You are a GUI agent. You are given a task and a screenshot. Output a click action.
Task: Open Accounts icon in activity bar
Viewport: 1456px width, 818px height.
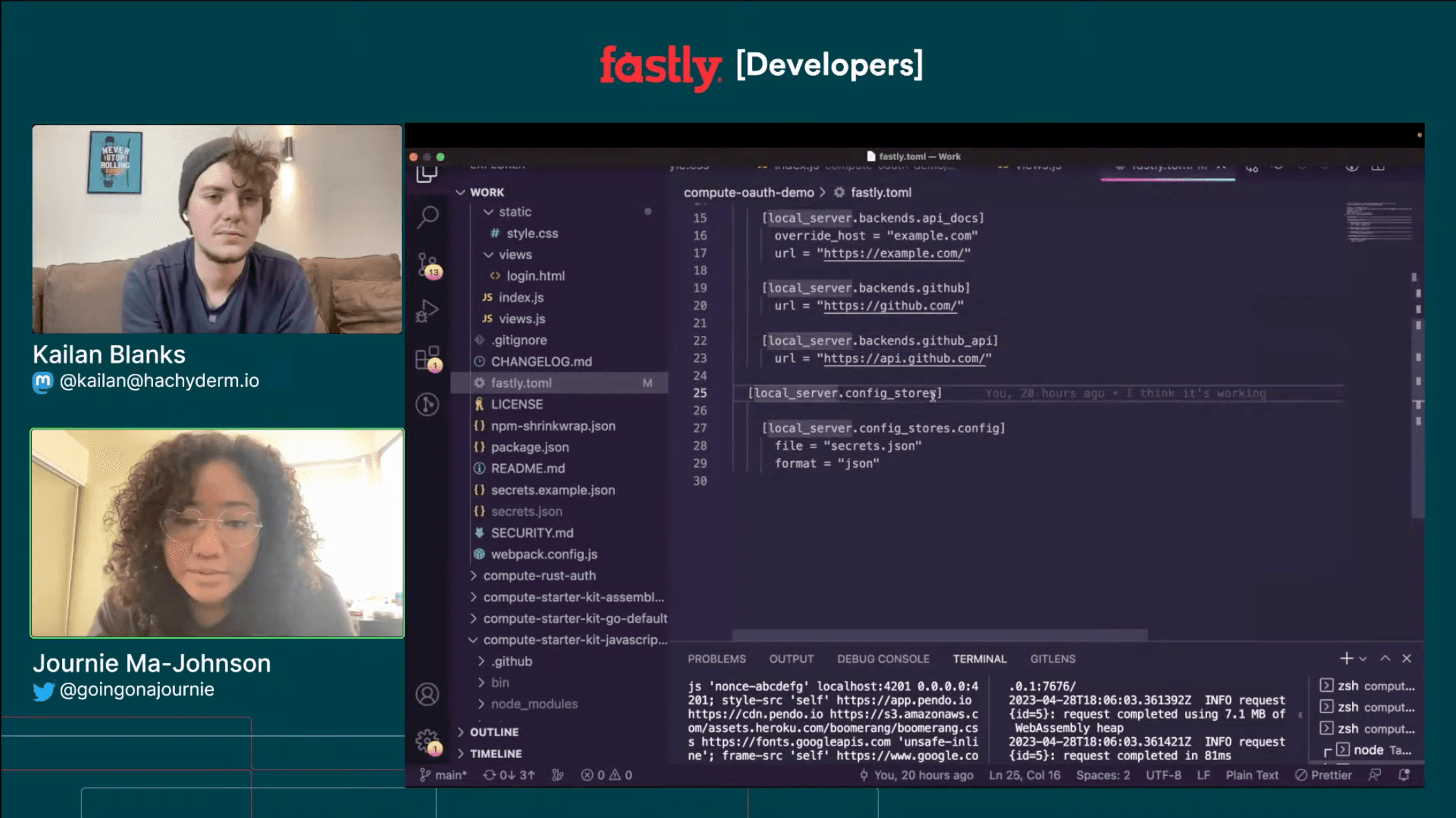(427, 694)
